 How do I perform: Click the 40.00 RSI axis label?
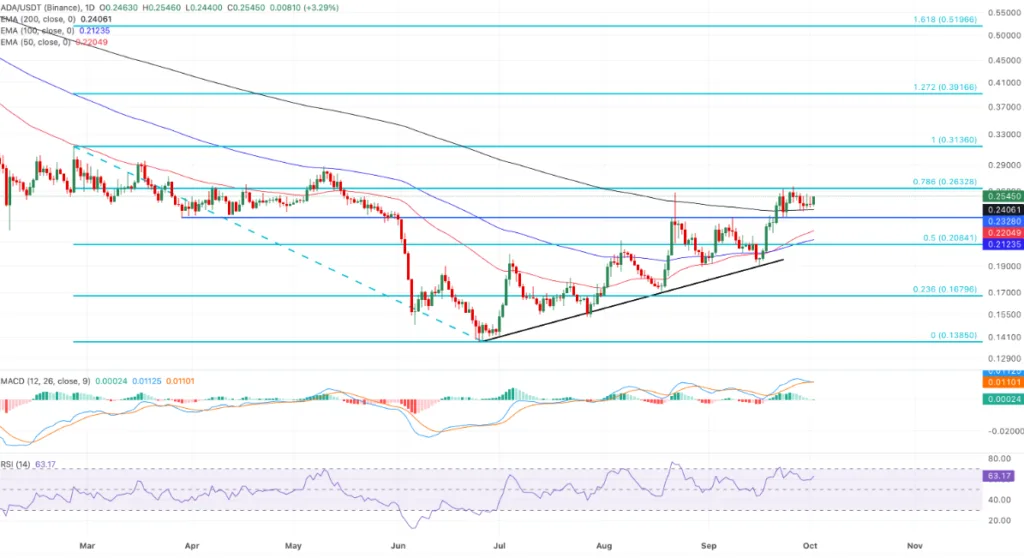999,501
